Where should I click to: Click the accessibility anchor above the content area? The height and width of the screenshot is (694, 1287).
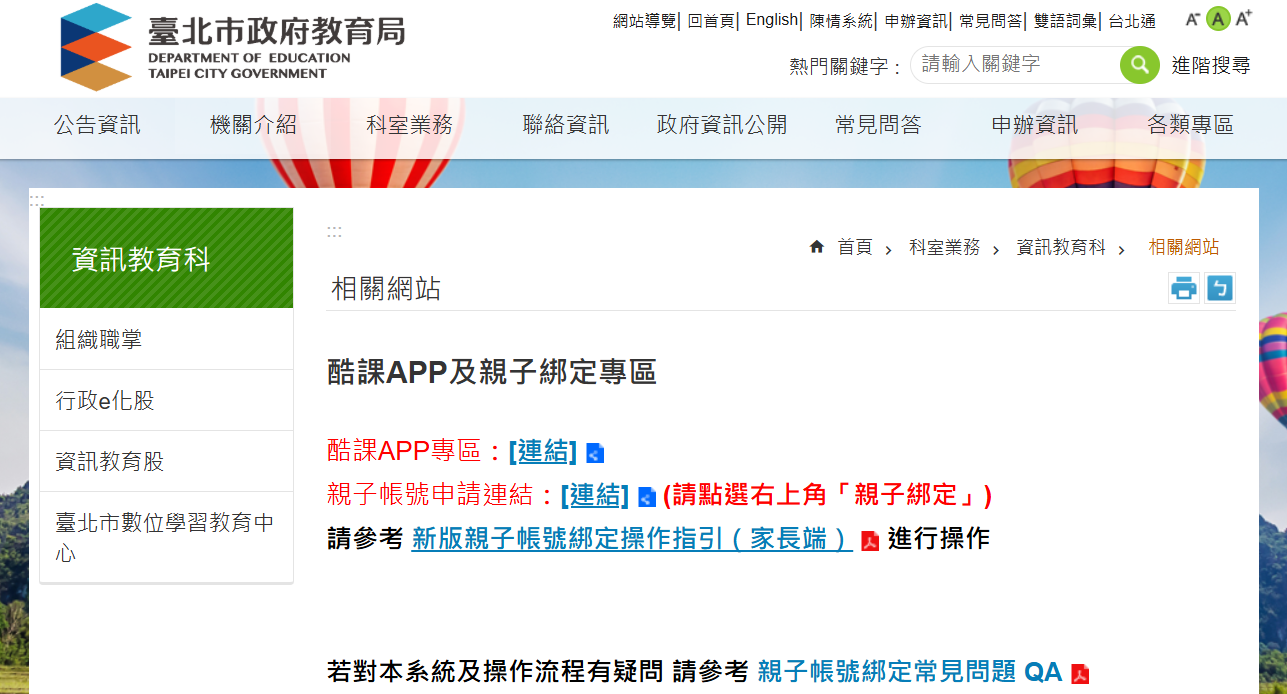pyautogui.click(x=334, y=231)
